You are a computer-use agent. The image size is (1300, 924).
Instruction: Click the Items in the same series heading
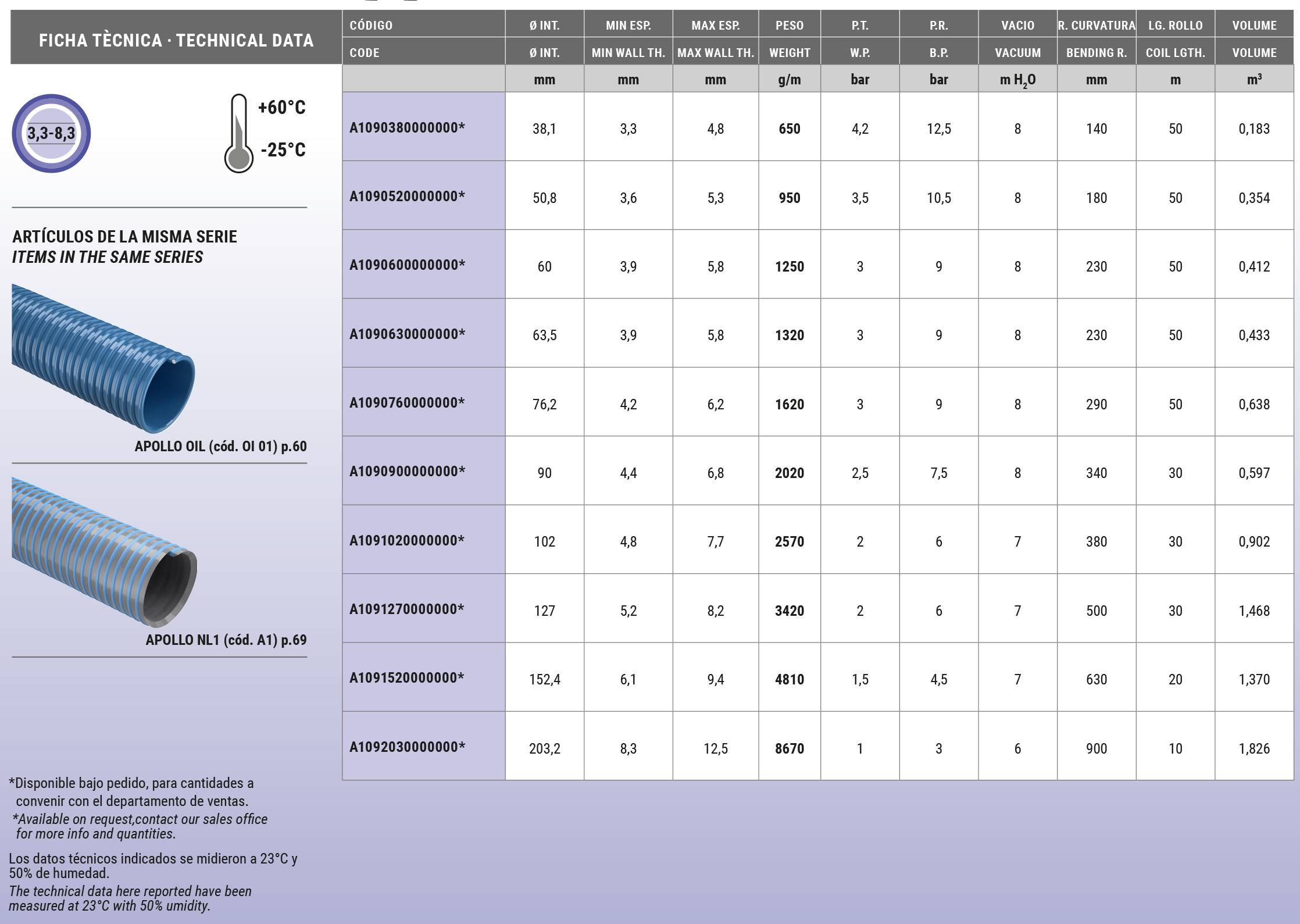(x=108, y=257)
